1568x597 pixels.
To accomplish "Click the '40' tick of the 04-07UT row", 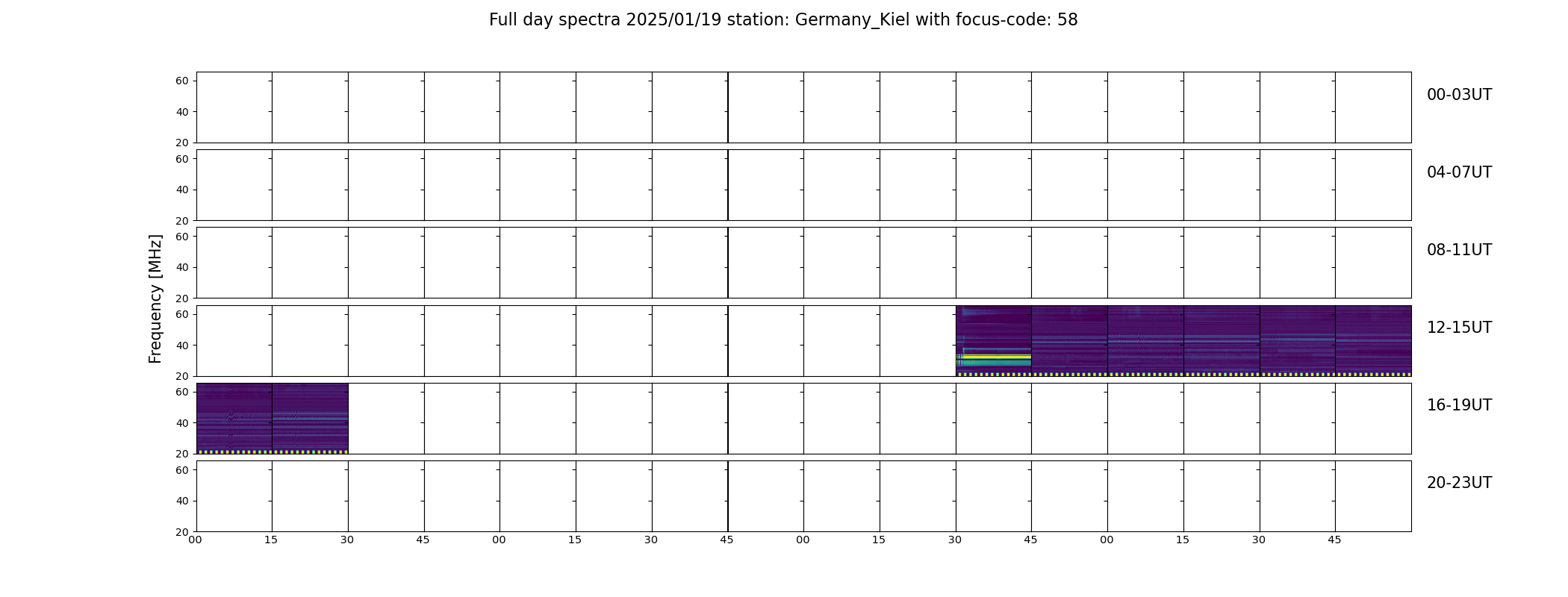I will coord(182,190).
